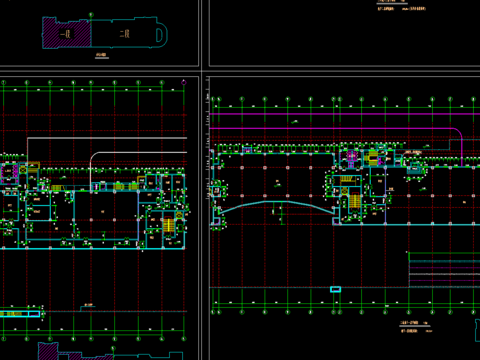Click the yellow and cyan bar at bottom-left edge
Image resolution: width=480 pixels, height=360 pixels.
(20, 314)
